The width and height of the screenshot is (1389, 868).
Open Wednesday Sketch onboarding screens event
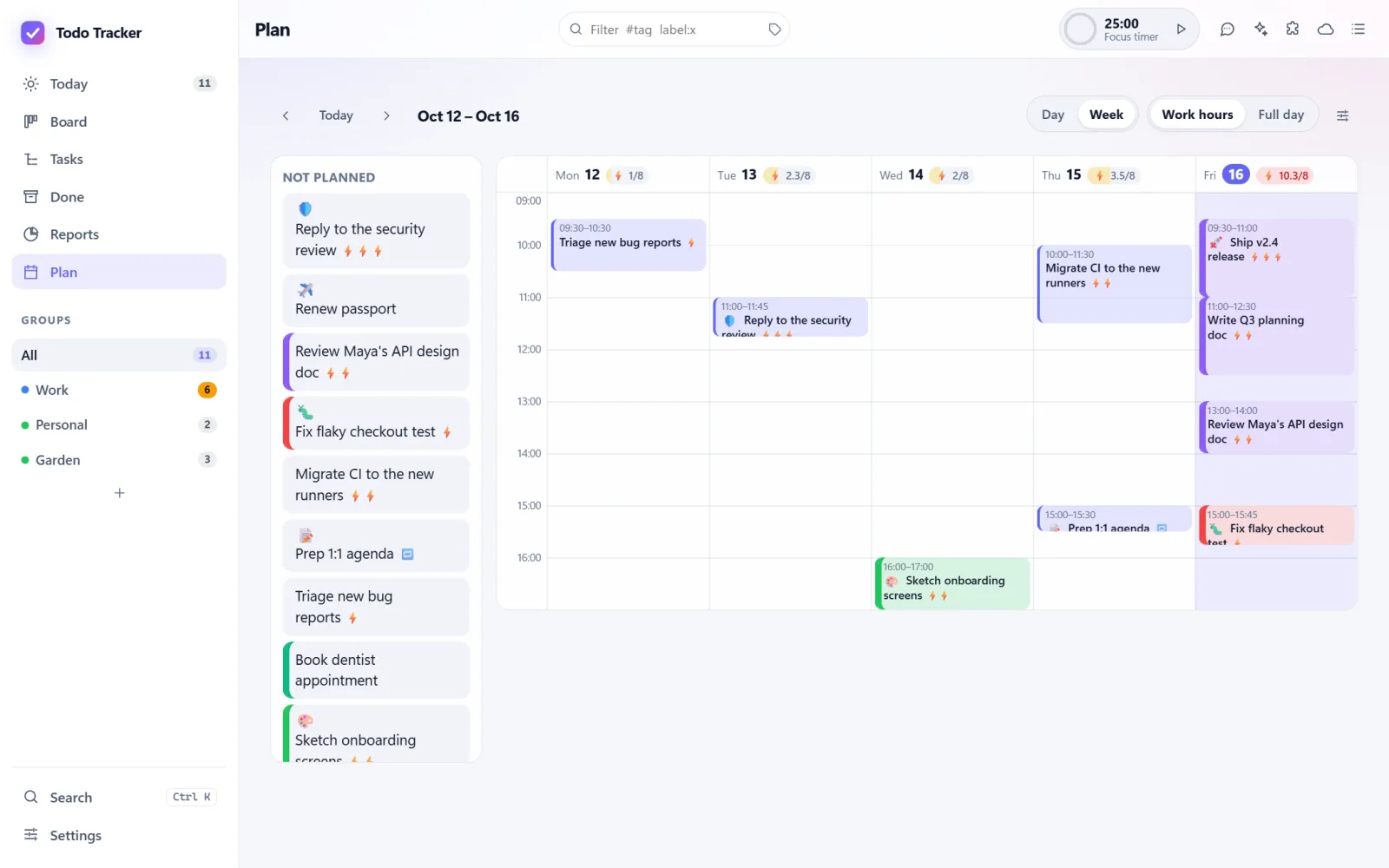coord(952,583)
